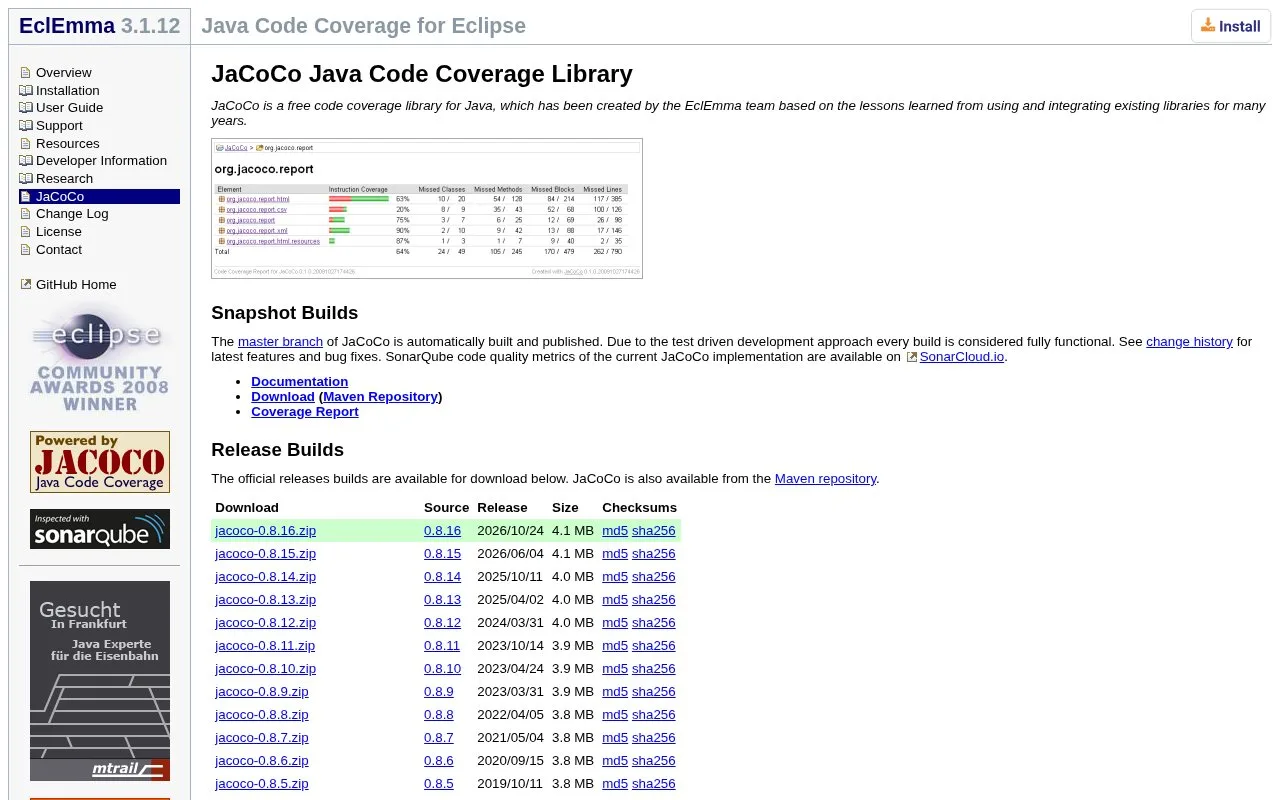This screenshot has height=800, width=1280.
Task: Open the change history link
Action: pyautogui.click(x=1189, y=342)
